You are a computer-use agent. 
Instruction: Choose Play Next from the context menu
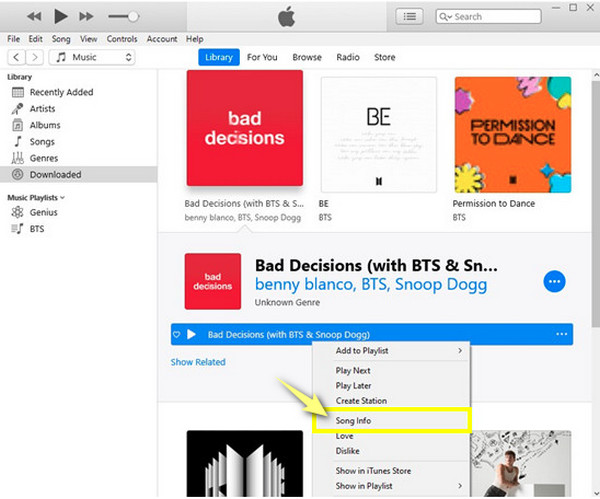tap(391, 370)
